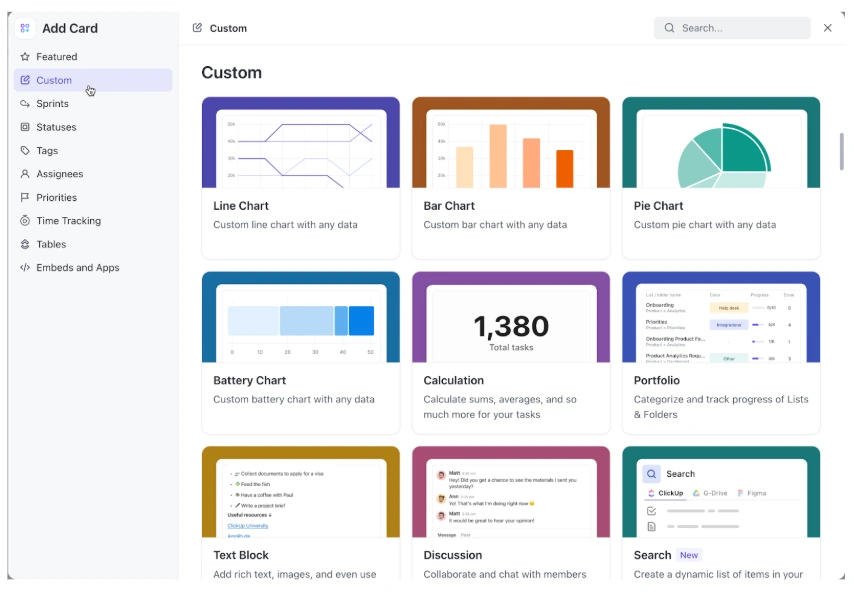Open the Assignees category

(93, 174)
